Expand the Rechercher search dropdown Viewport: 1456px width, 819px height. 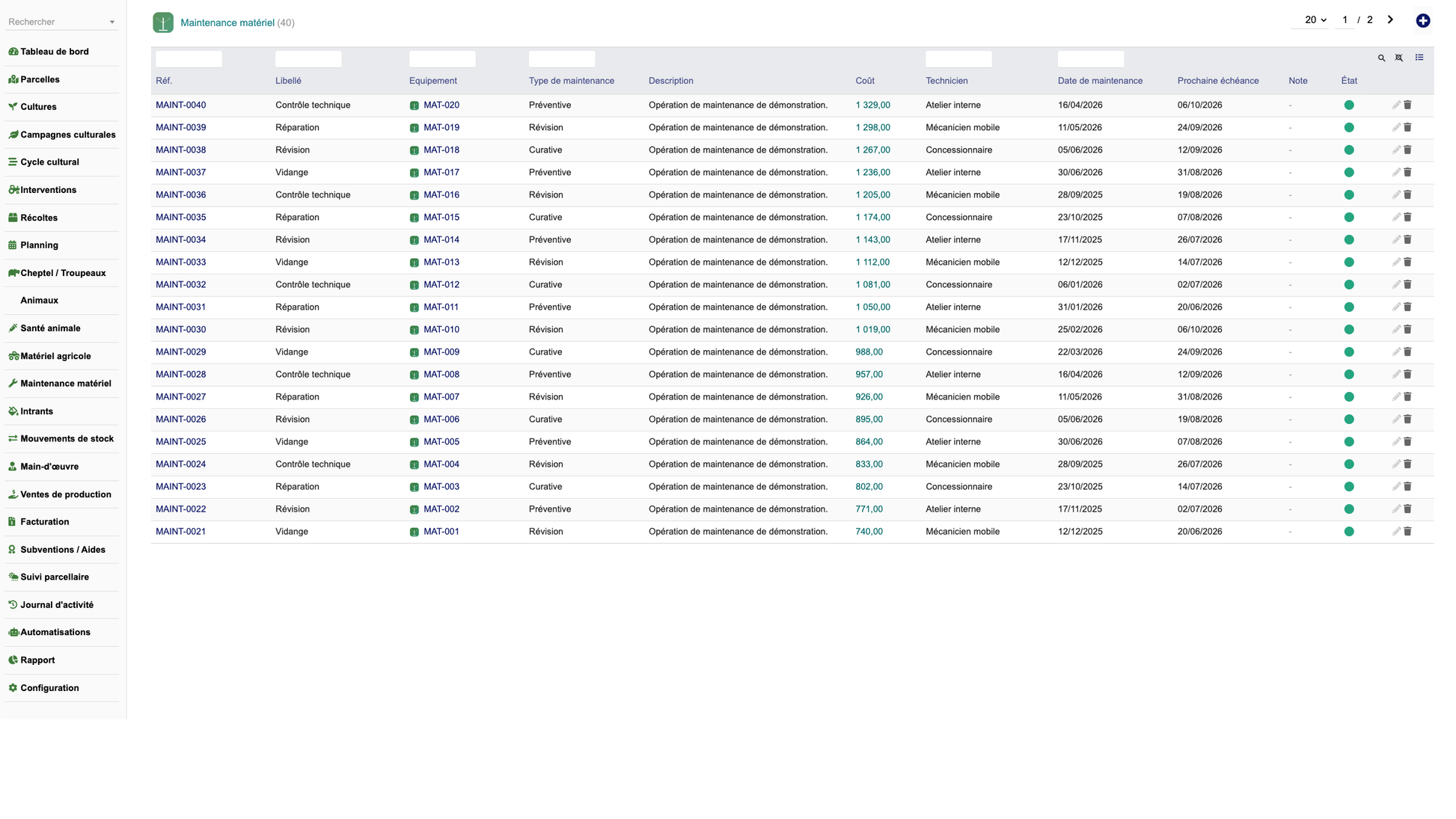click(x=112, y=22)
